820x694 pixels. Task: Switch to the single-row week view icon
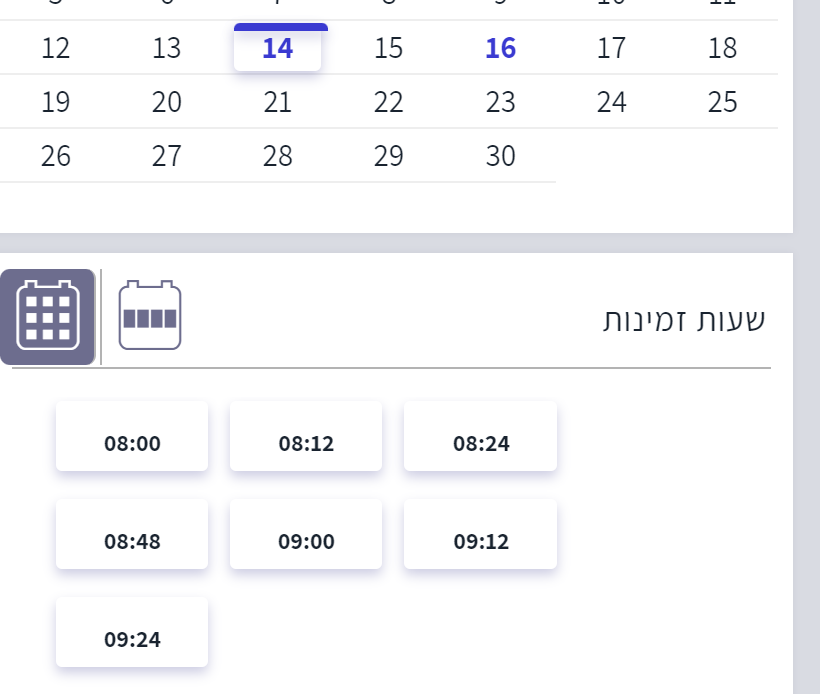click(149, 316)
